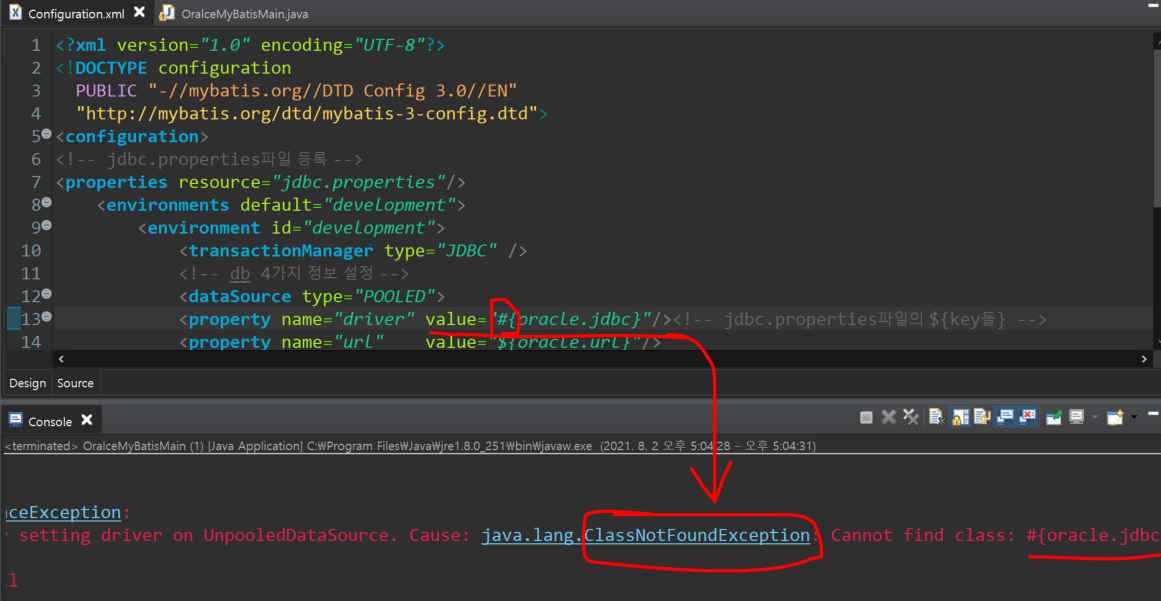Click the Java file icon on OralceMyBatisMain tab
Screen dimensions: 1161x601
pyautogui.click(x=168, y=13)
